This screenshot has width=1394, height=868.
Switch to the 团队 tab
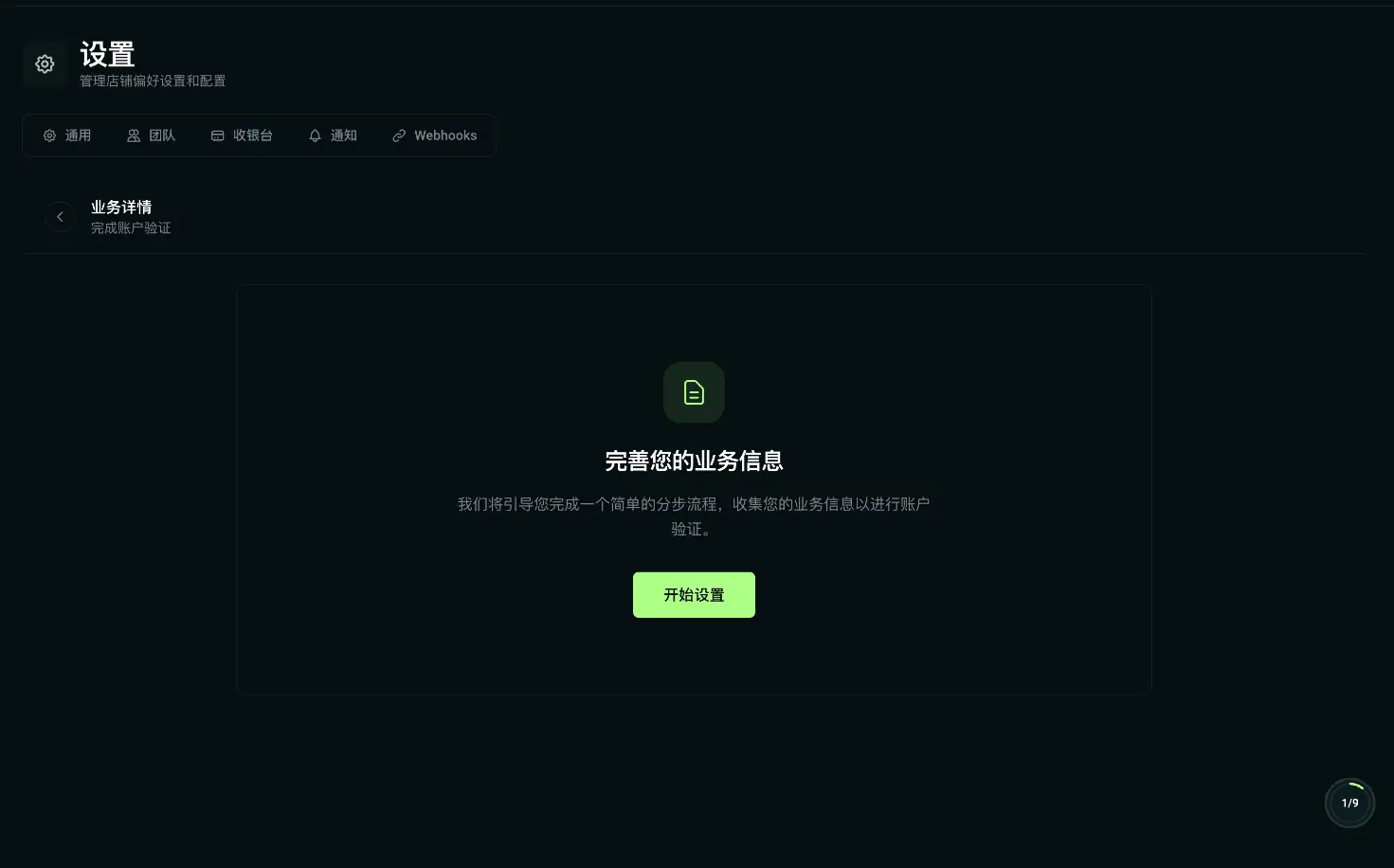point(152,136)
